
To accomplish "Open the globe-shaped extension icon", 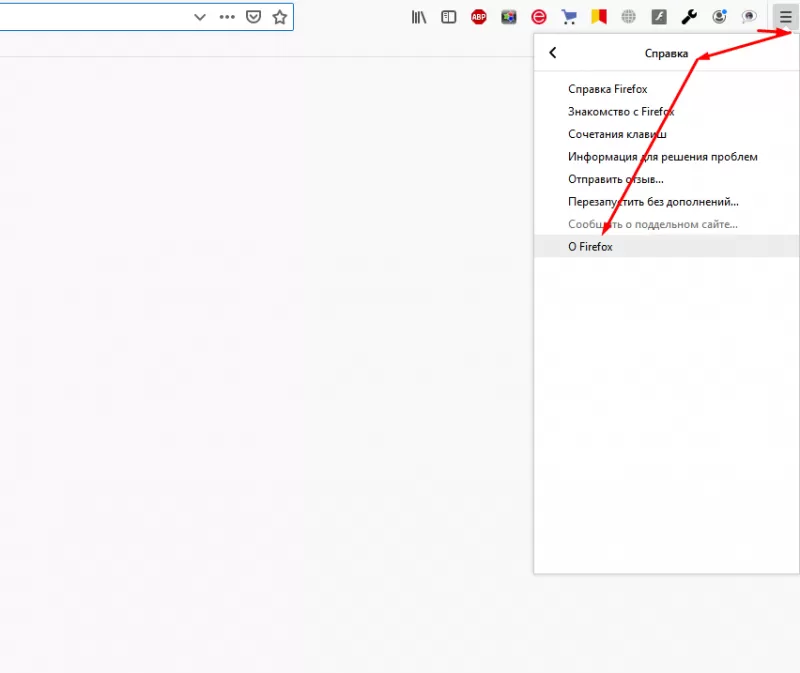I will (x=628, y=17).
